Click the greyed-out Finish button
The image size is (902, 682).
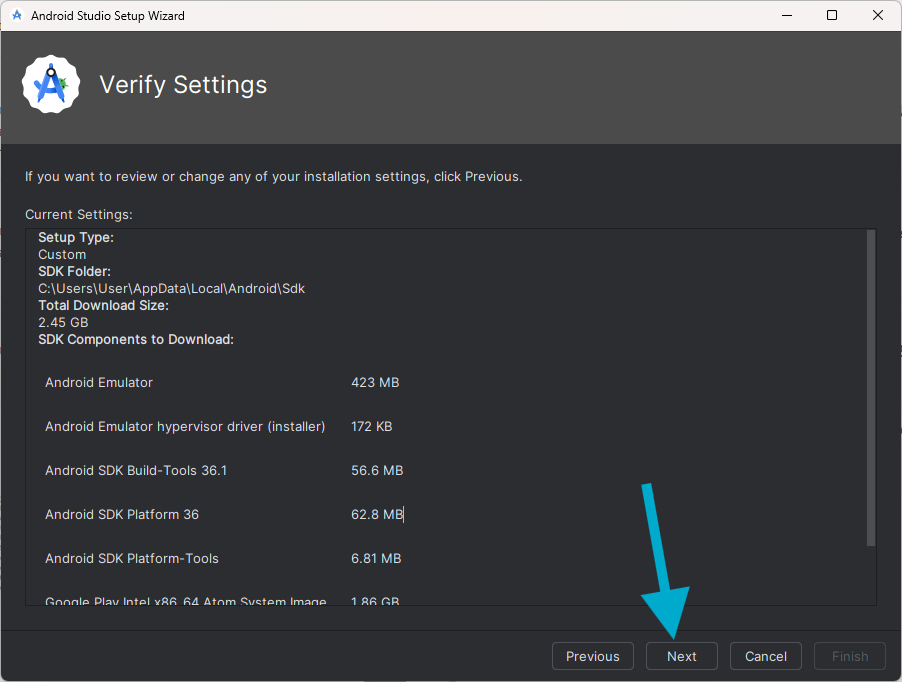coord(849,656)
